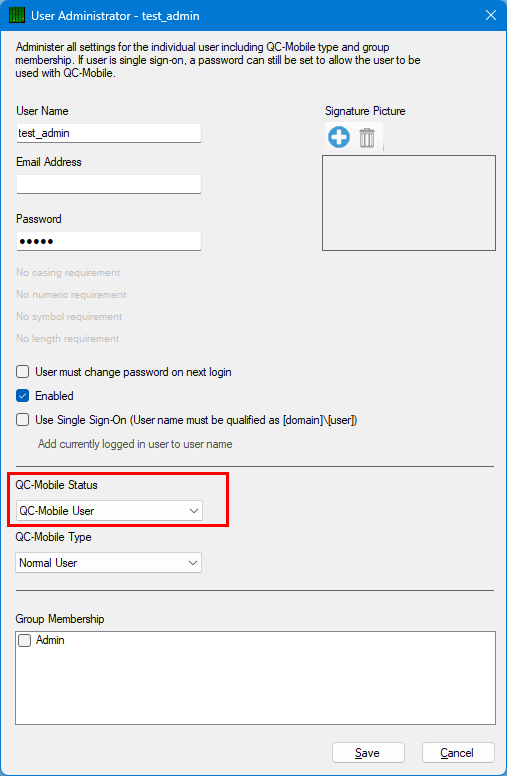507x776 pixels.
Task: Delete signature picture using trash icon
Action: 367,138
